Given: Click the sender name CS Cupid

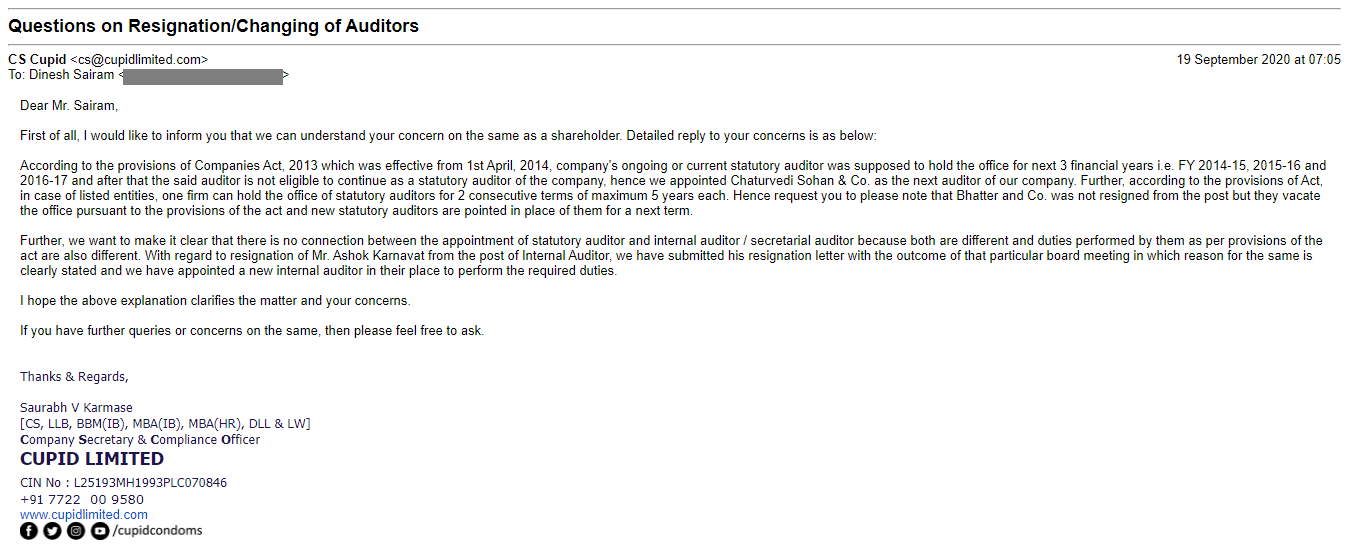Looking at the screenshot, I should point(37,60).
